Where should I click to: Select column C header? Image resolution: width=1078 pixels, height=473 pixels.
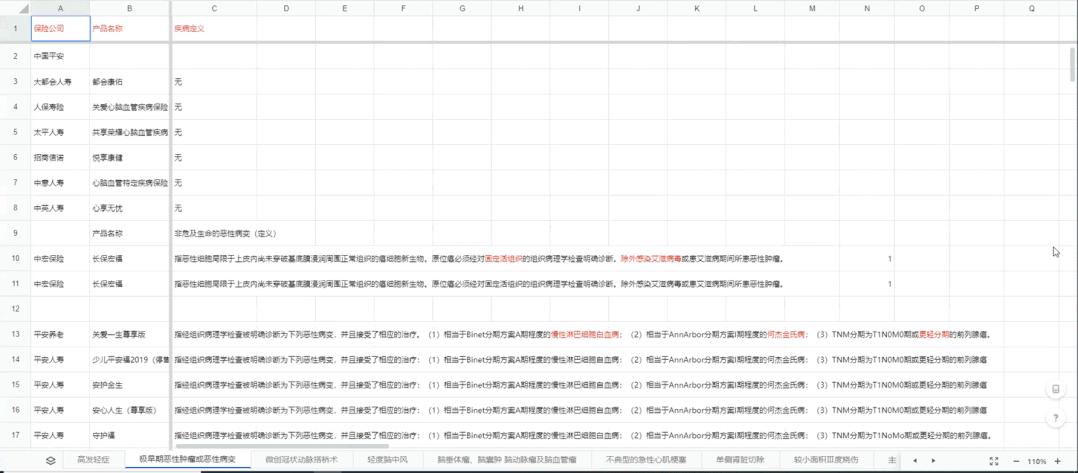pyautogui.click(x=214, y=8)
